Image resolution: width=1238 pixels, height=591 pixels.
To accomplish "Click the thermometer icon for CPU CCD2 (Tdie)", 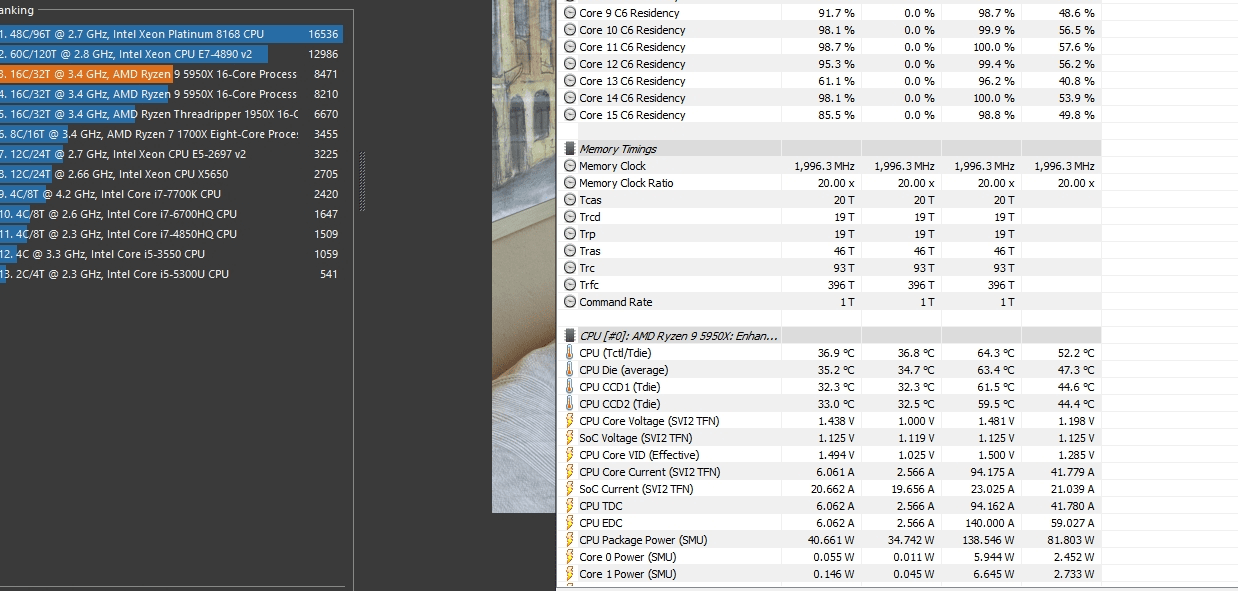I will [570, 404].
